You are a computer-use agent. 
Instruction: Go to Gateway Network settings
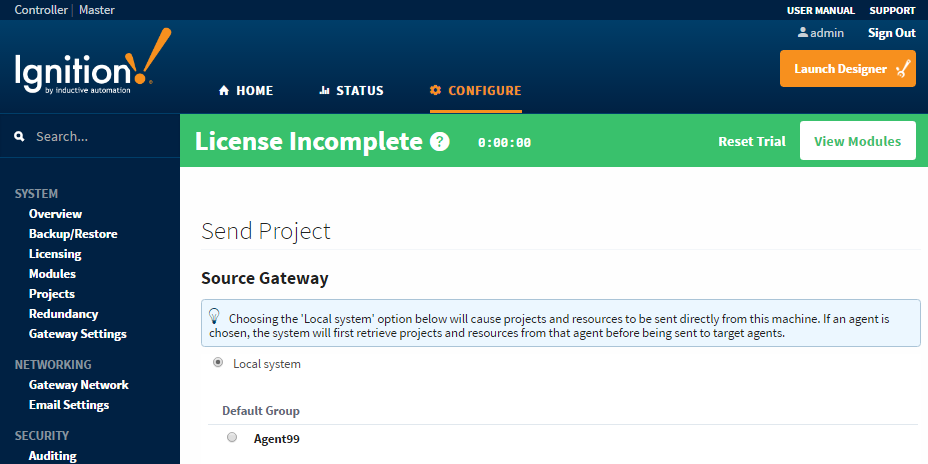coord(78,385)
